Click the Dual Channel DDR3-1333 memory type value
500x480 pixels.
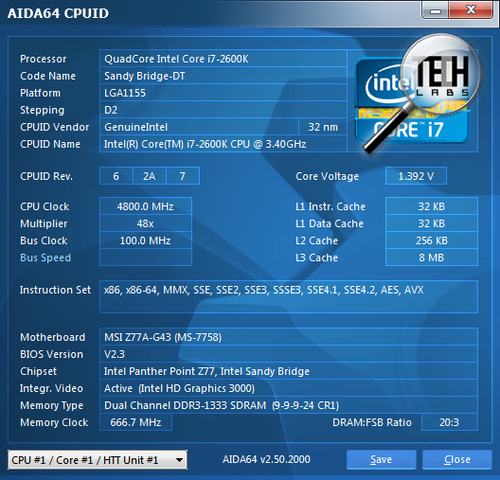[288, 405]
